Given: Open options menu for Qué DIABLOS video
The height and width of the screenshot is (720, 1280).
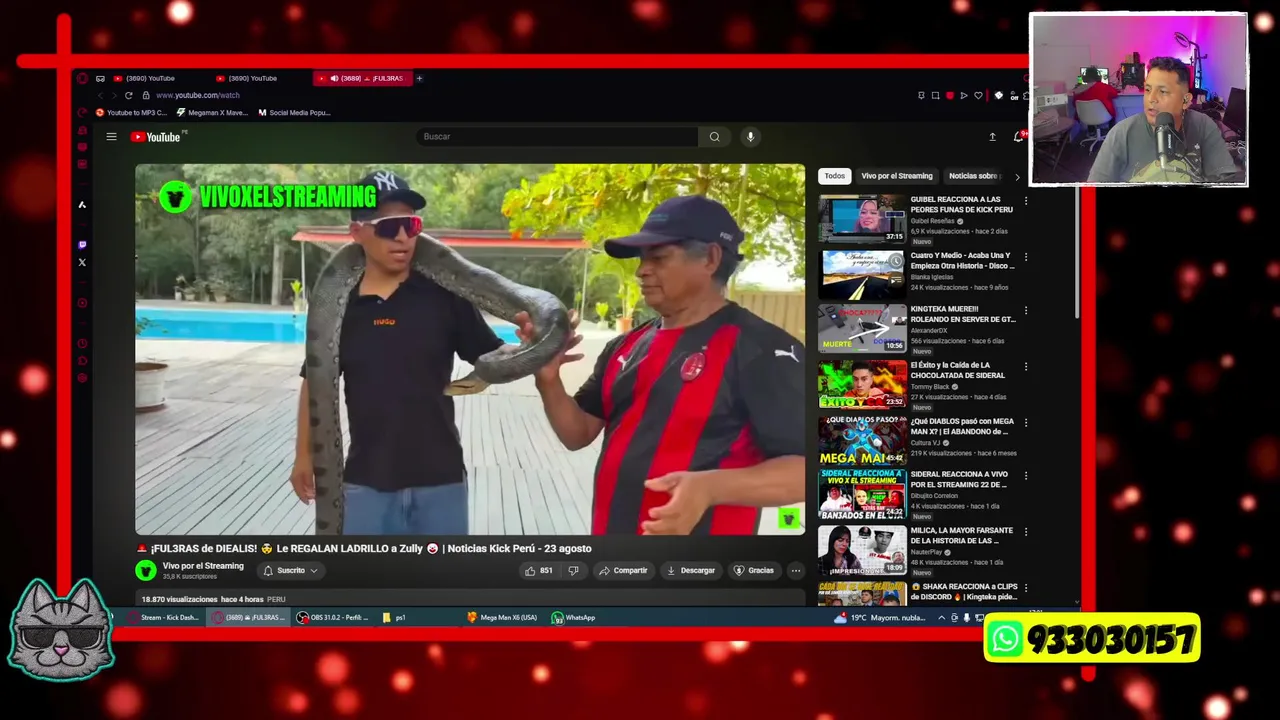Looking at the screenshot, I should pyautogui.click(x=1025, y=423).
